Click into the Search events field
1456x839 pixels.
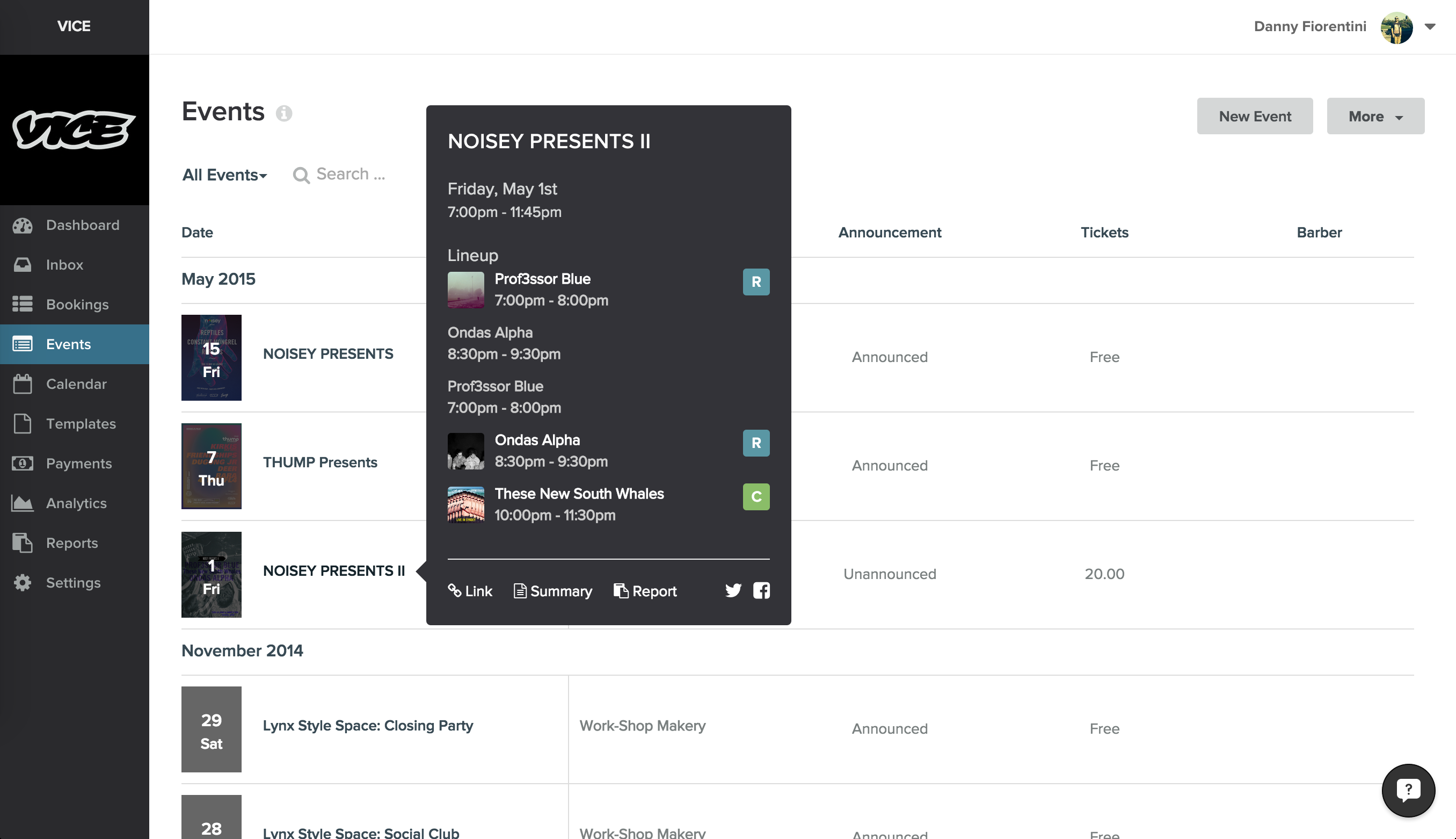350,174
